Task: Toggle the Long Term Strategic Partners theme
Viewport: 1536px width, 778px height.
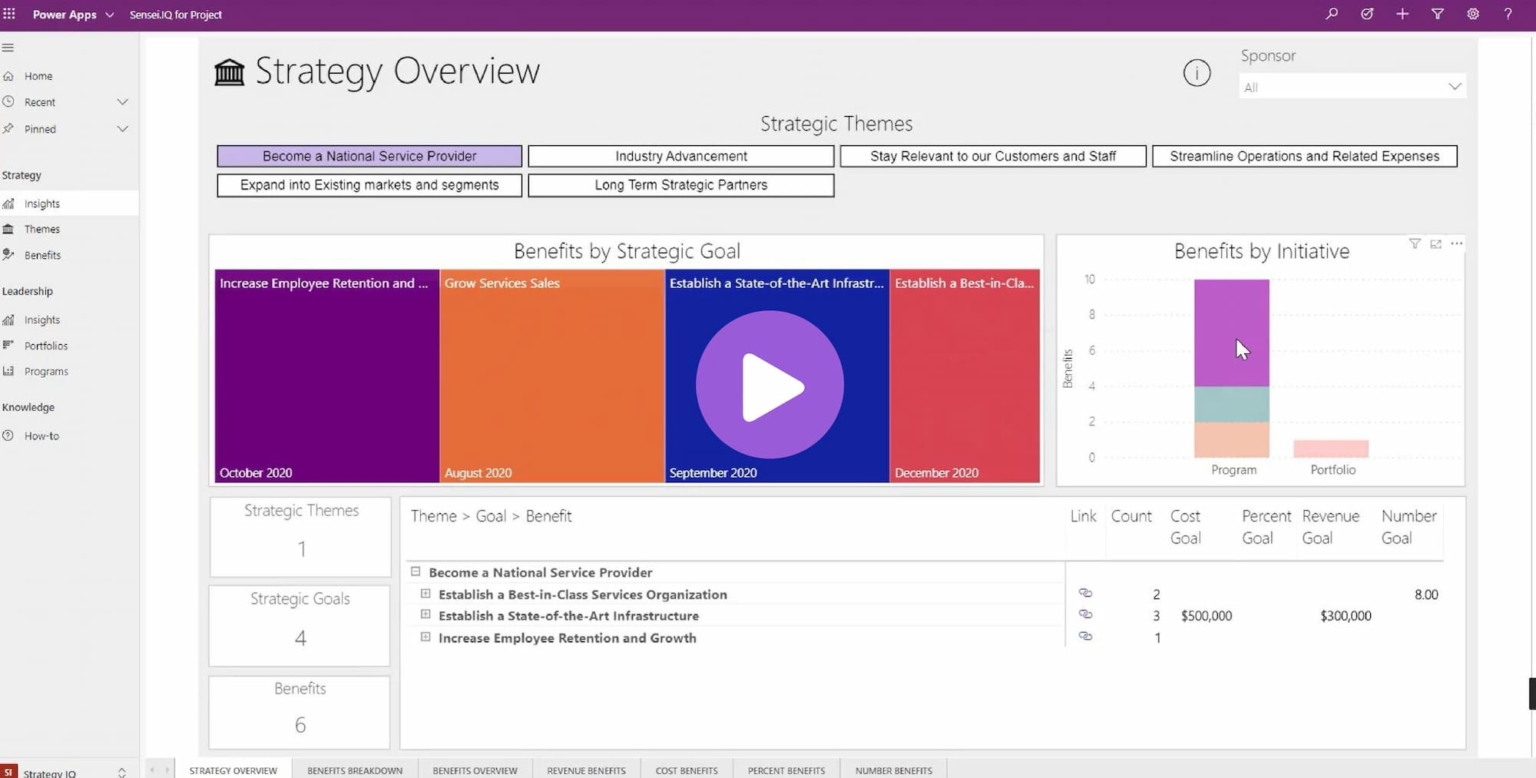Action: click(x=680, y=185)
